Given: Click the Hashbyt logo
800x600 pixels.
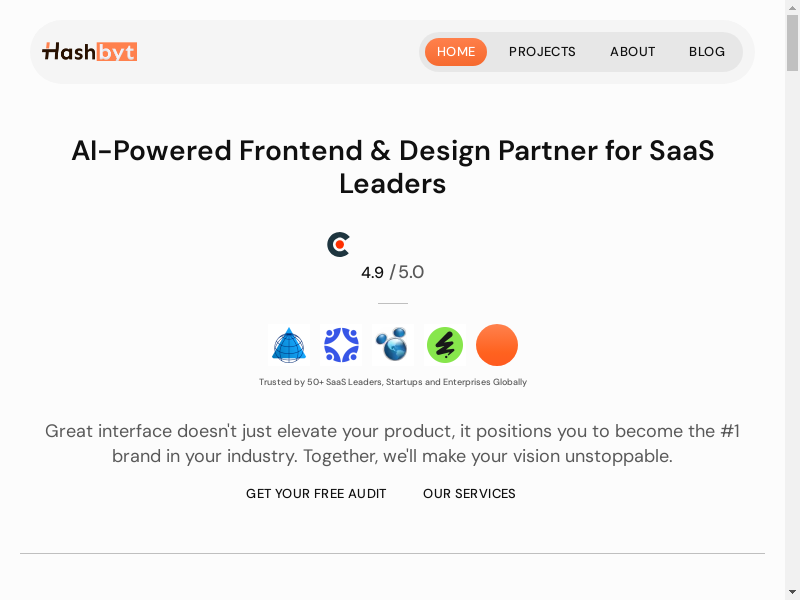Looking at the screenshot, I should pyautogui.click(x=89, y=52).
